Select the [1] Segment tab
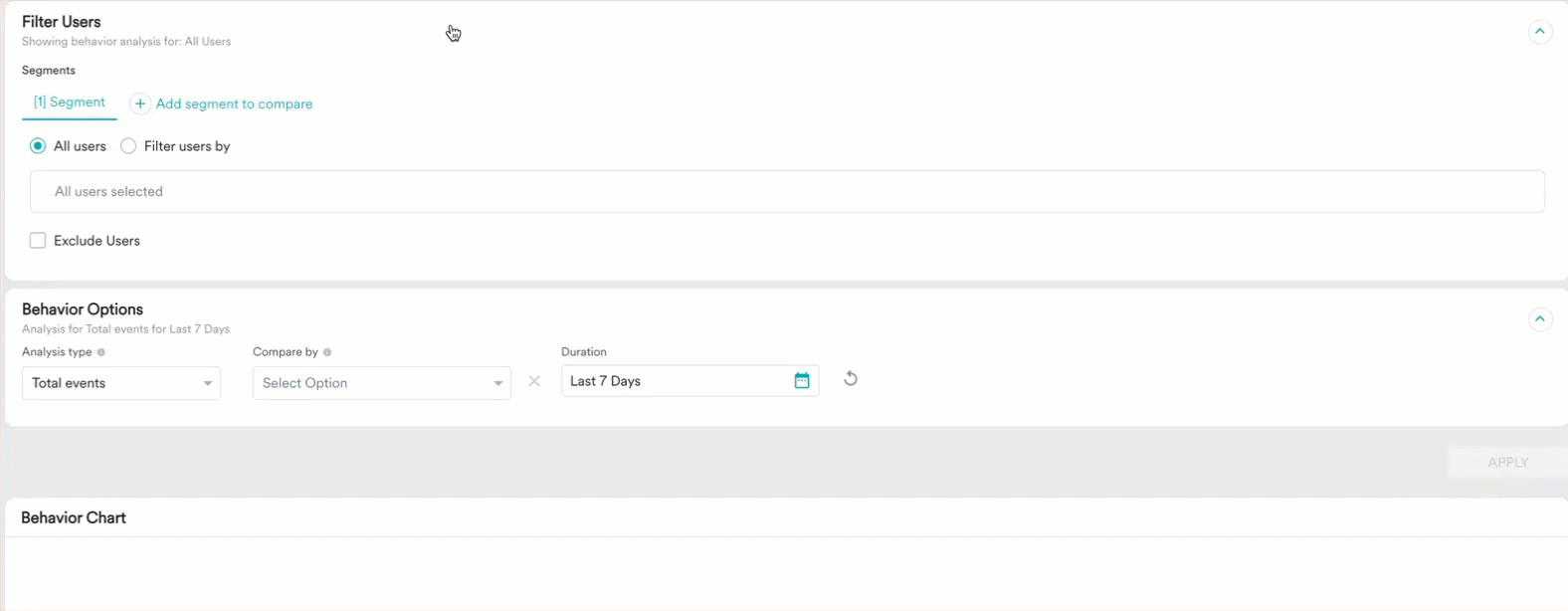 point(70,102)
